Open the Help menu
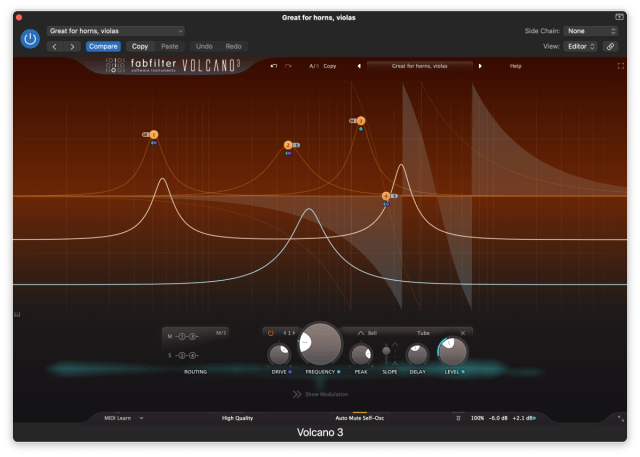This screenshot has height=457, width=640. (x=516, y=66)
